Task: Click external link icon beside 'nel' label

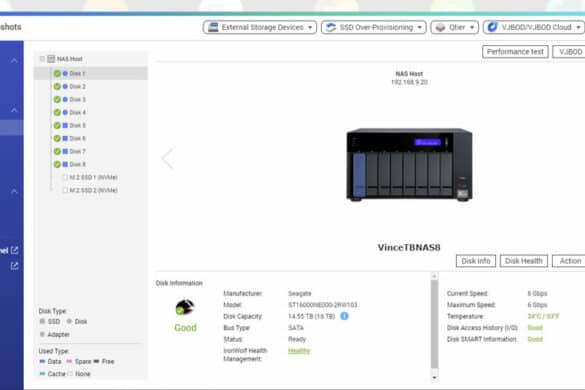Action: 14,250
